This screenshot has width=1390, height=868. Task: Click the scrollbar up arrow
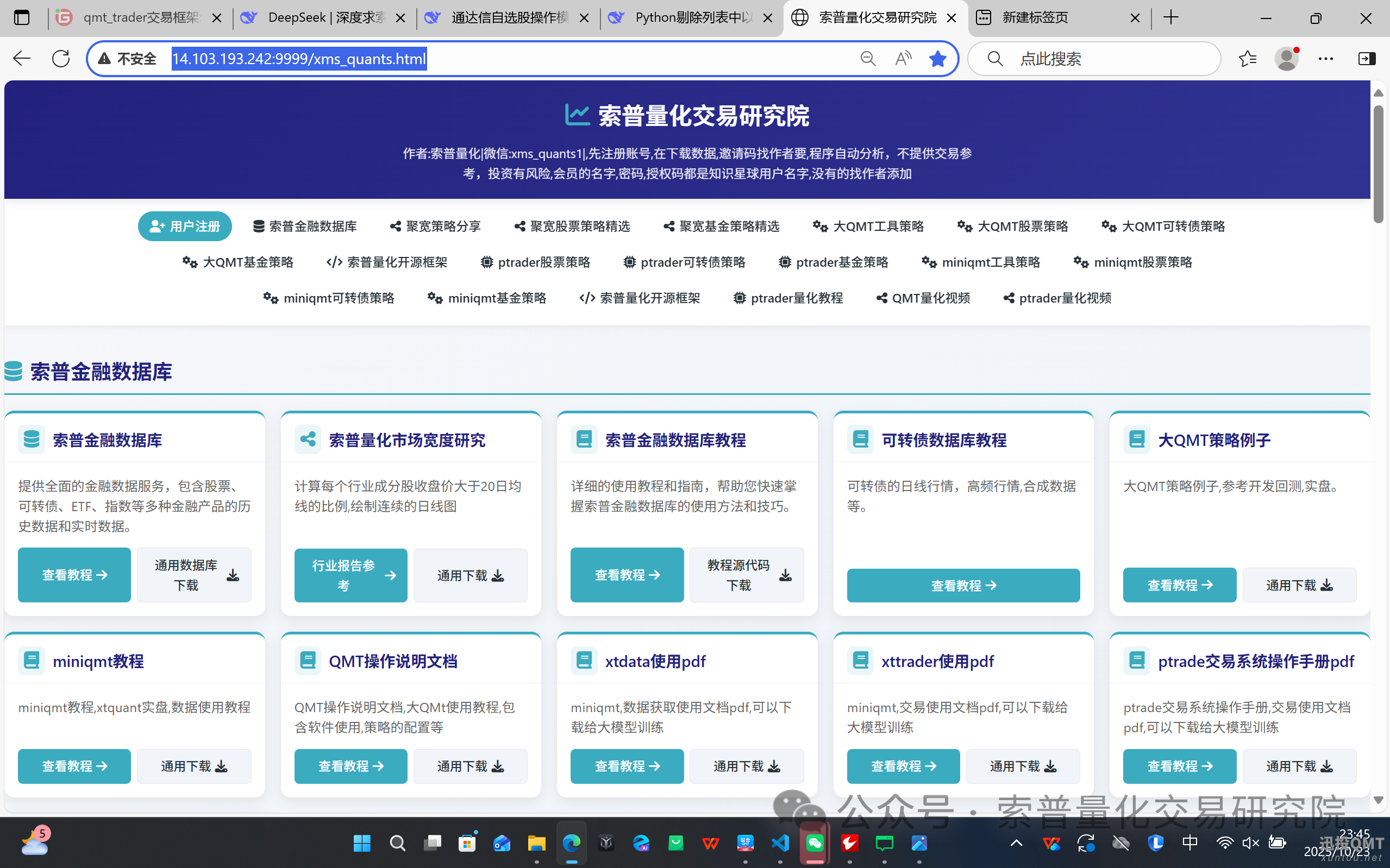click(1378, 93)
